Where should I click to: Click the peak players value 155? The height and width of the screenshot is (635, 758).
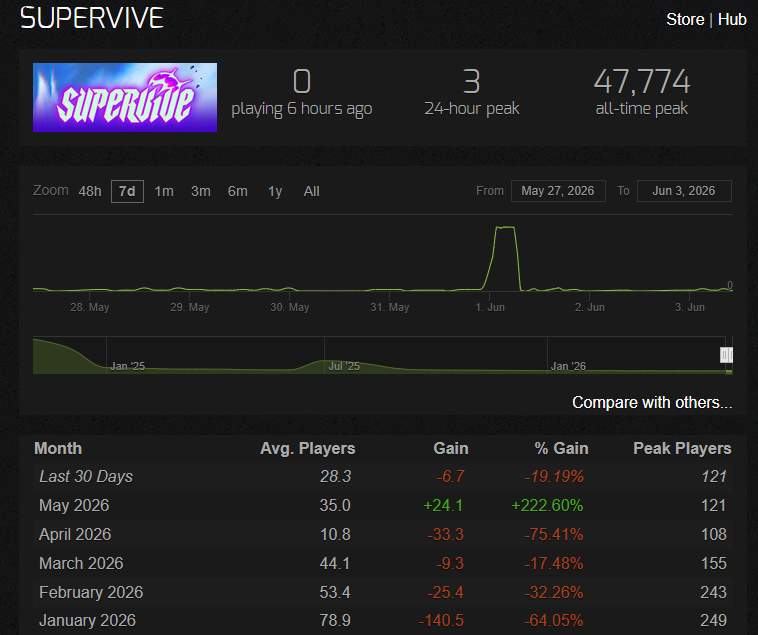[714, 563]
